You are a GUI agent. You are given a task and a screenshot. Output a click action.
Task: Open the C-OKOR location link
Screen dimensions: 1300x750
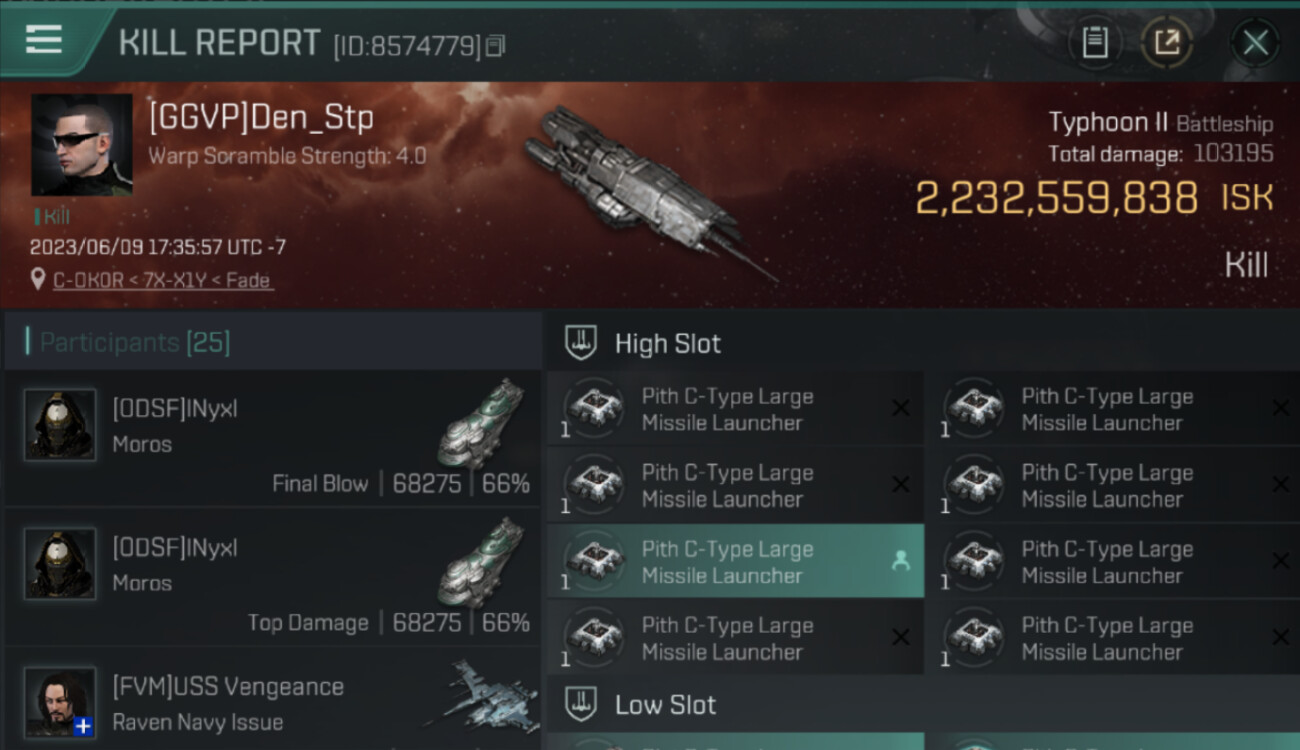(163, 281)
